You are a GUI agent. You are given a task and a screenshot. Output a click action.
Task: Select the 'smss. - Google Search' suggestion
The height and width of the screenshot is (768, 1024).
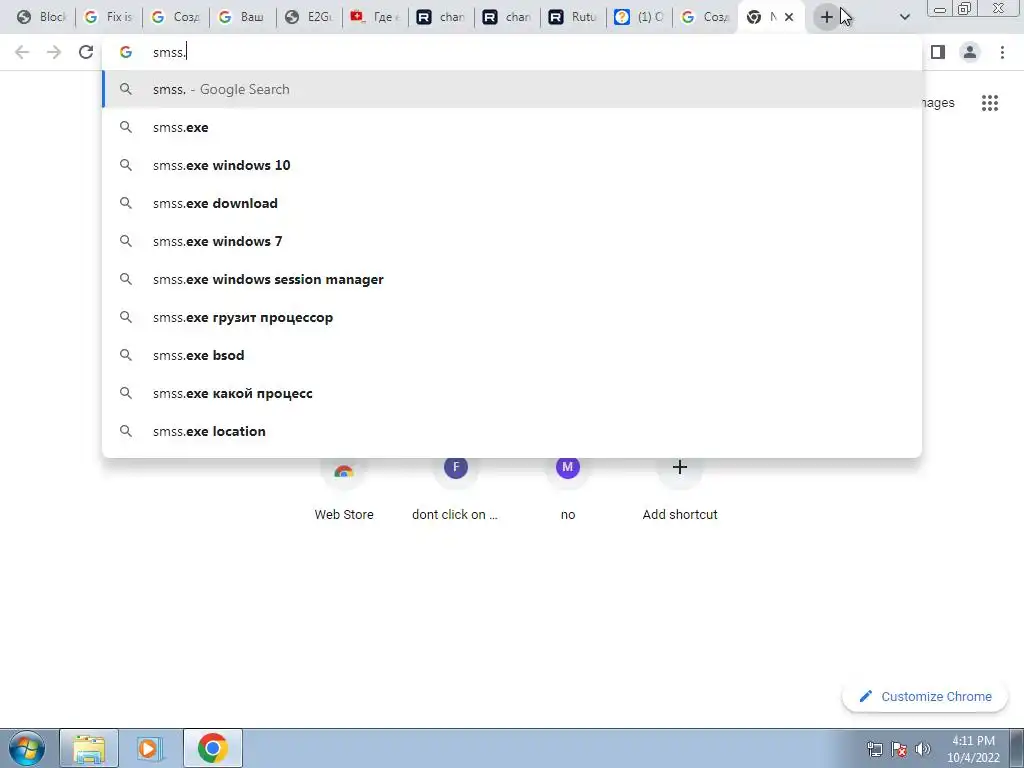pos(512,89)
